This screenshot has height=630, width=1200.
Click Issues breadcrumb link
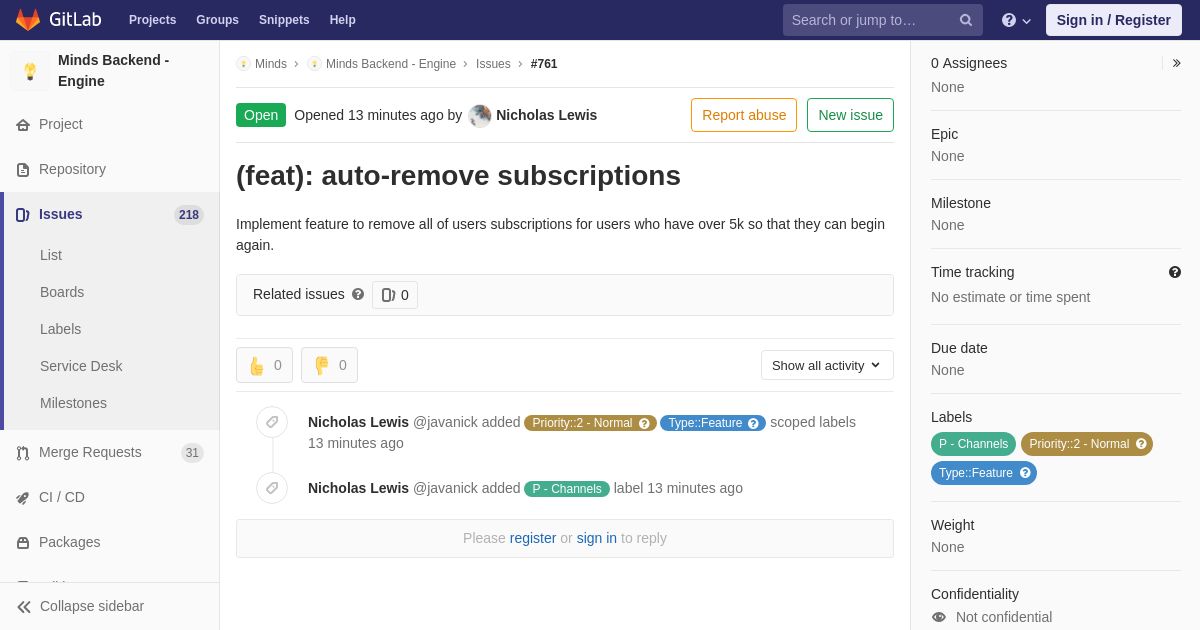coord(493,64)
